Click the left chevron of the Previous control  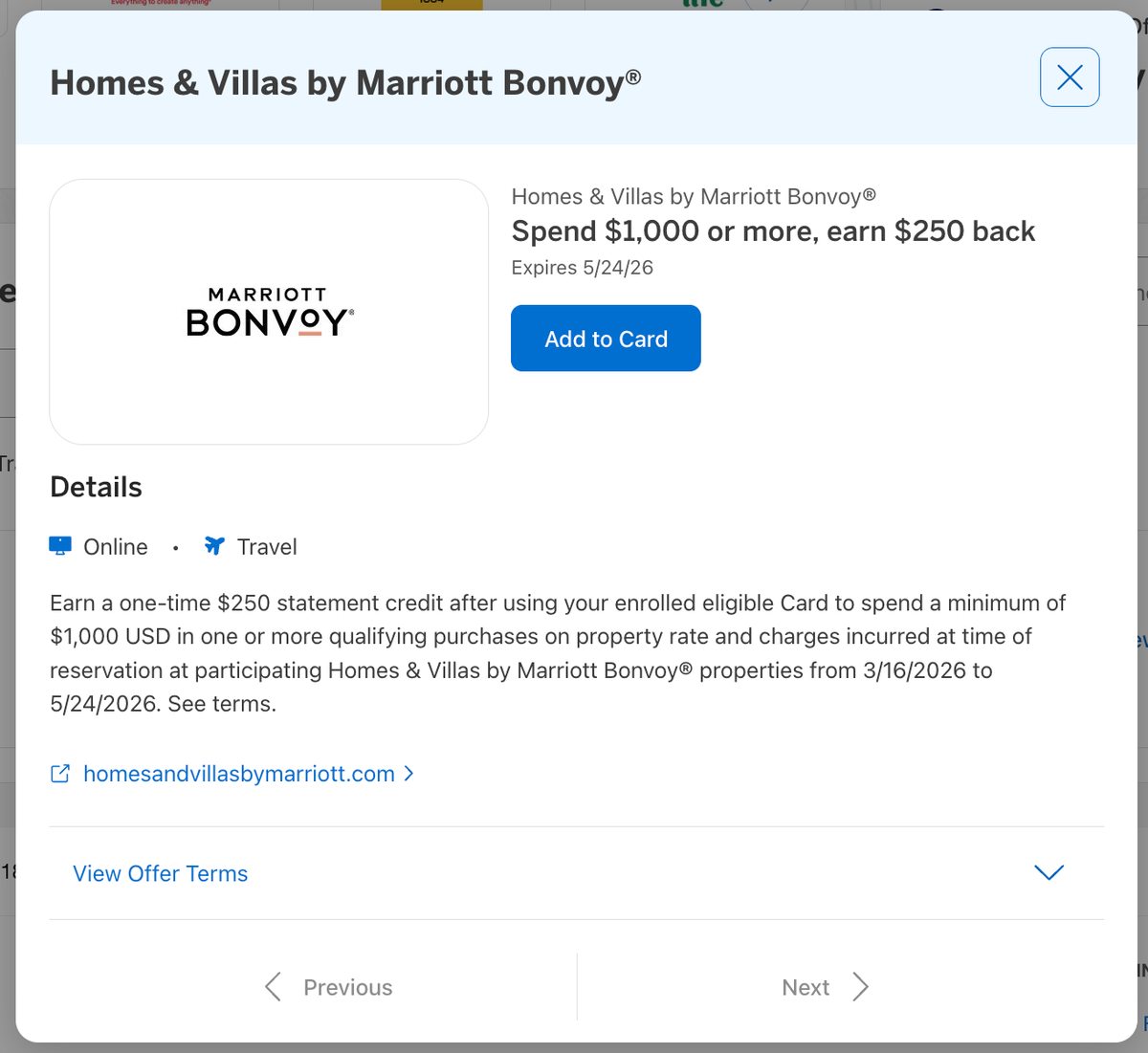(272, 986)
